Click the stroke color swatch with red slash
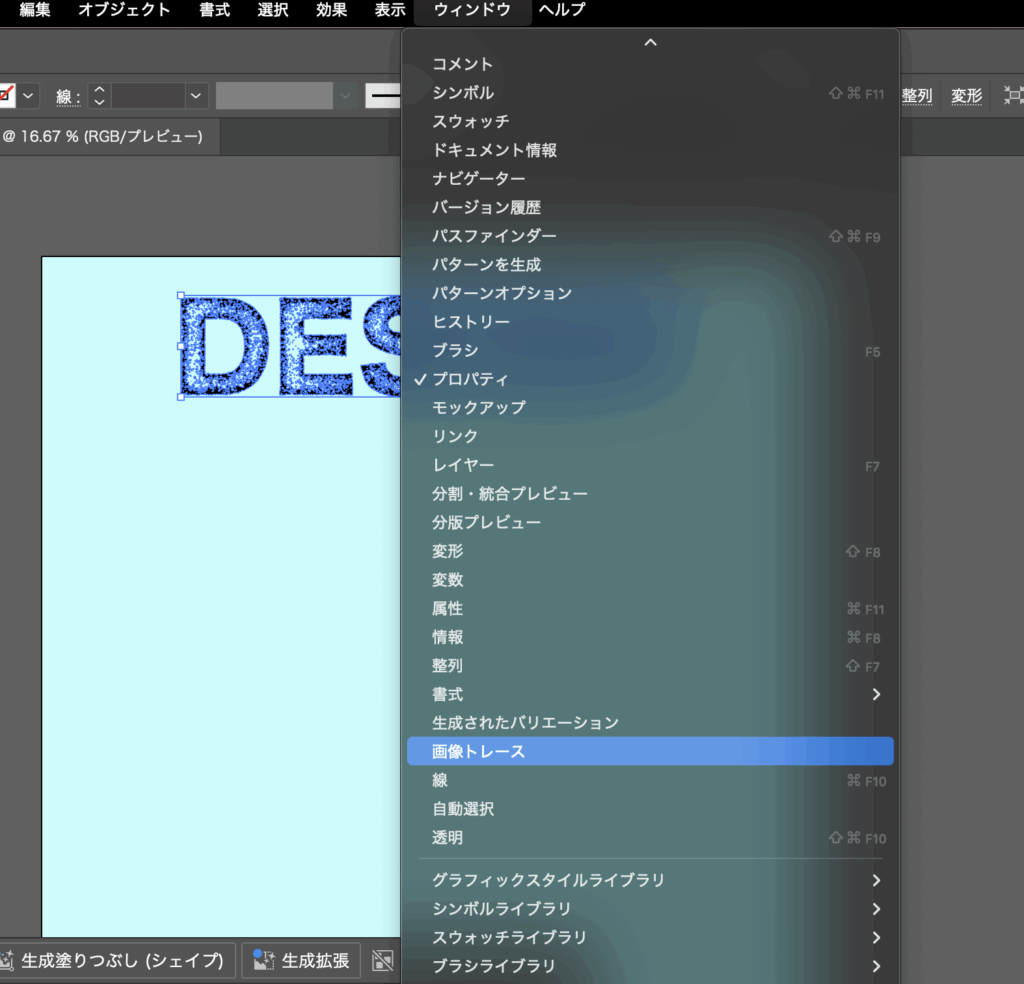Image resolution: width=1024 pixels, height=984 pixels. pos(6,96)
